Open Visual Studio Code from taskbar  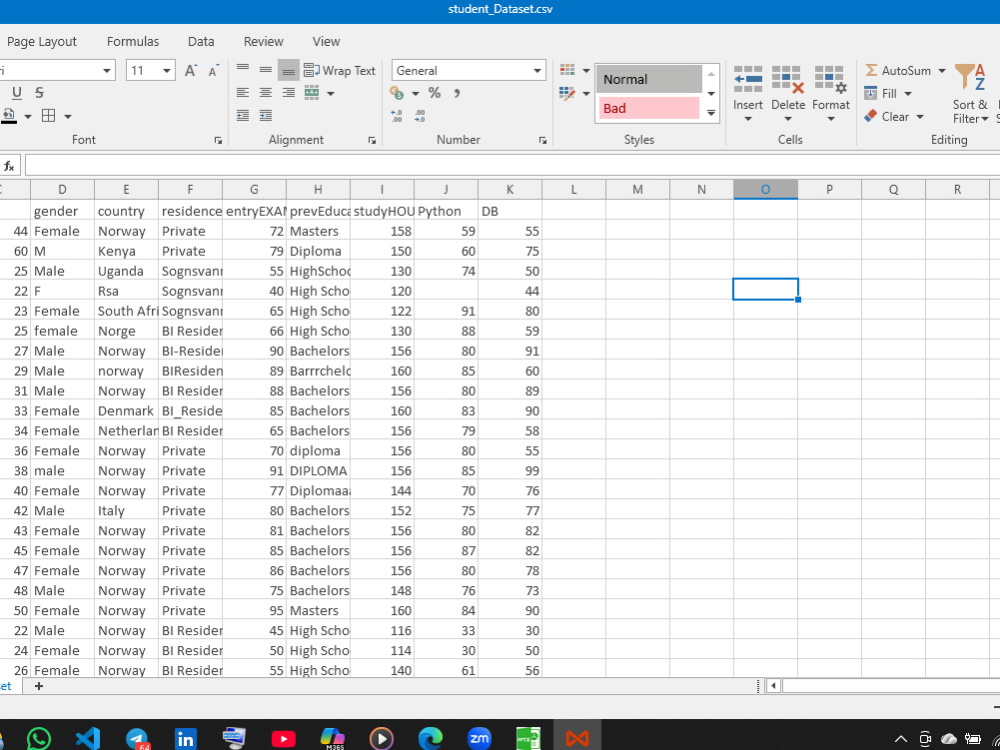coord(87,739)
